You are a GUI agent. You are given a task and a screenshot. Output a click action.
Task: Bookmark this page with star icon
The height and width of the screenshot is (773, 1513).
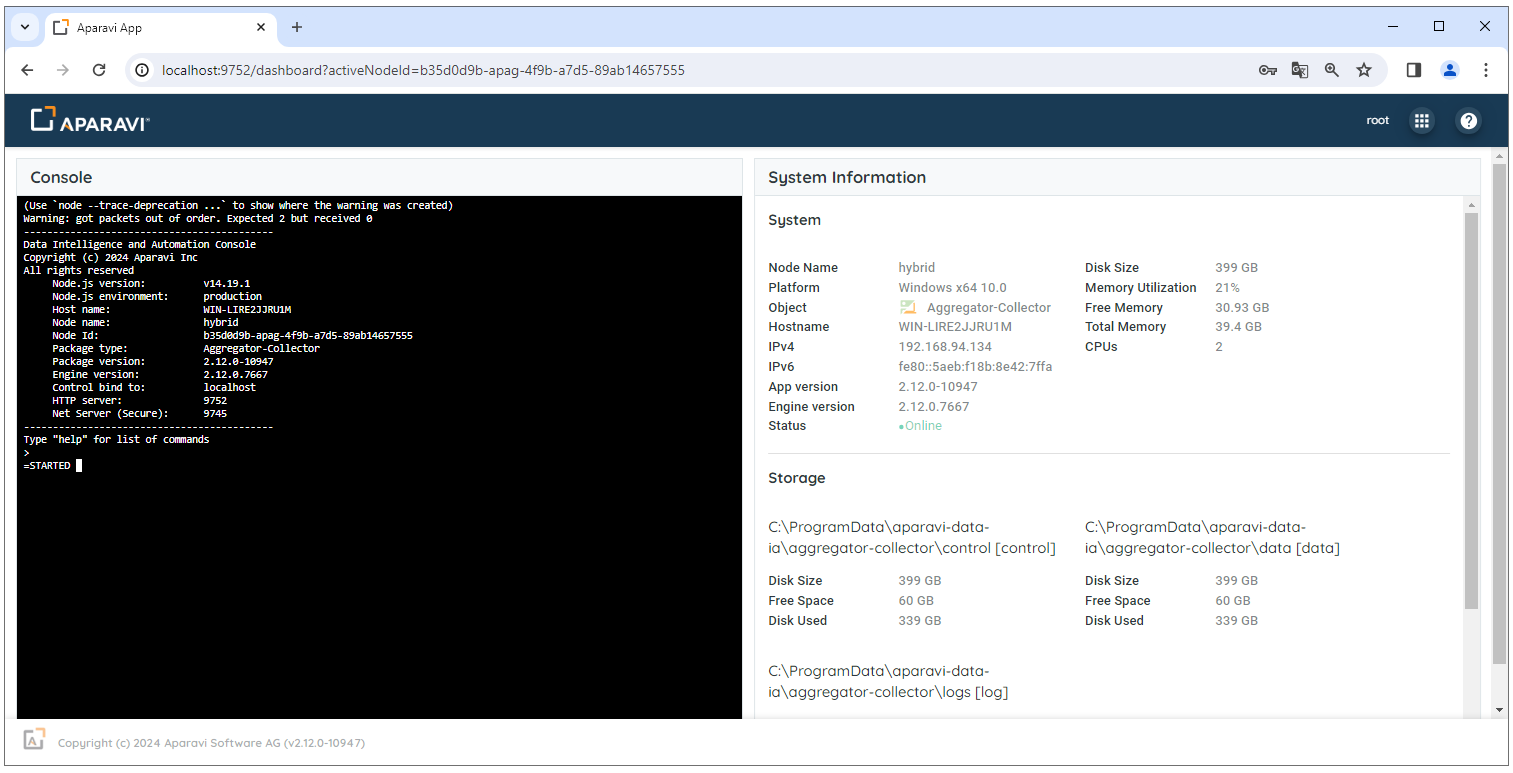click(x=1363, y=70)
